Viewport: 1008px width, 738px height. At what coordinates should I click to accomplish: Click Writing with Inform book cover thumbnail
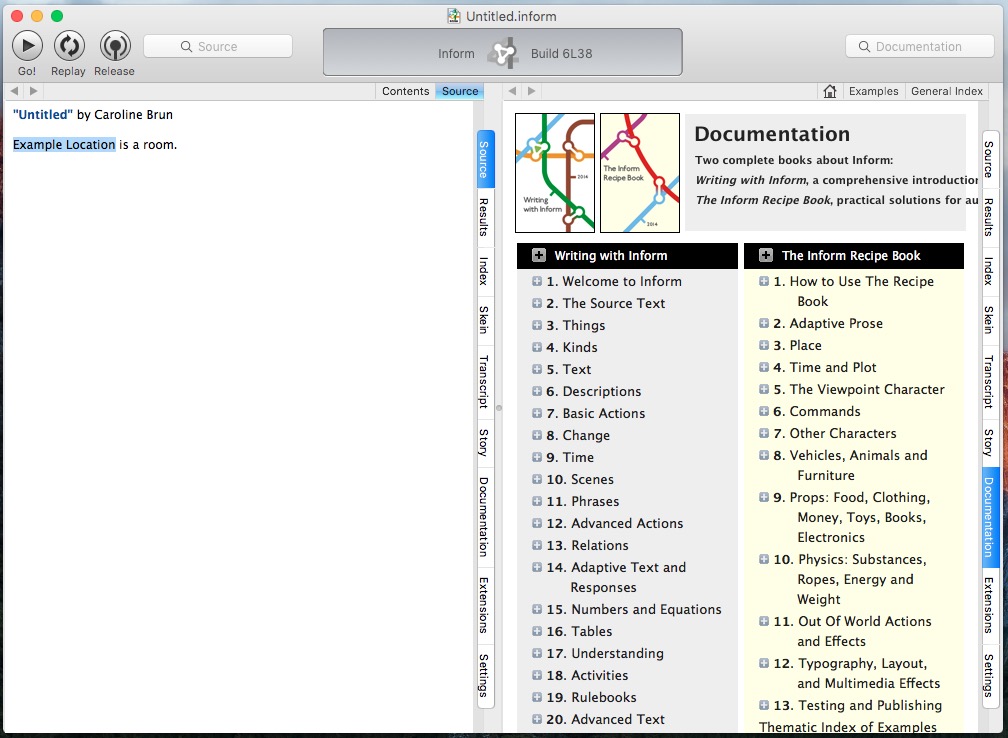(x=555, y=172)
